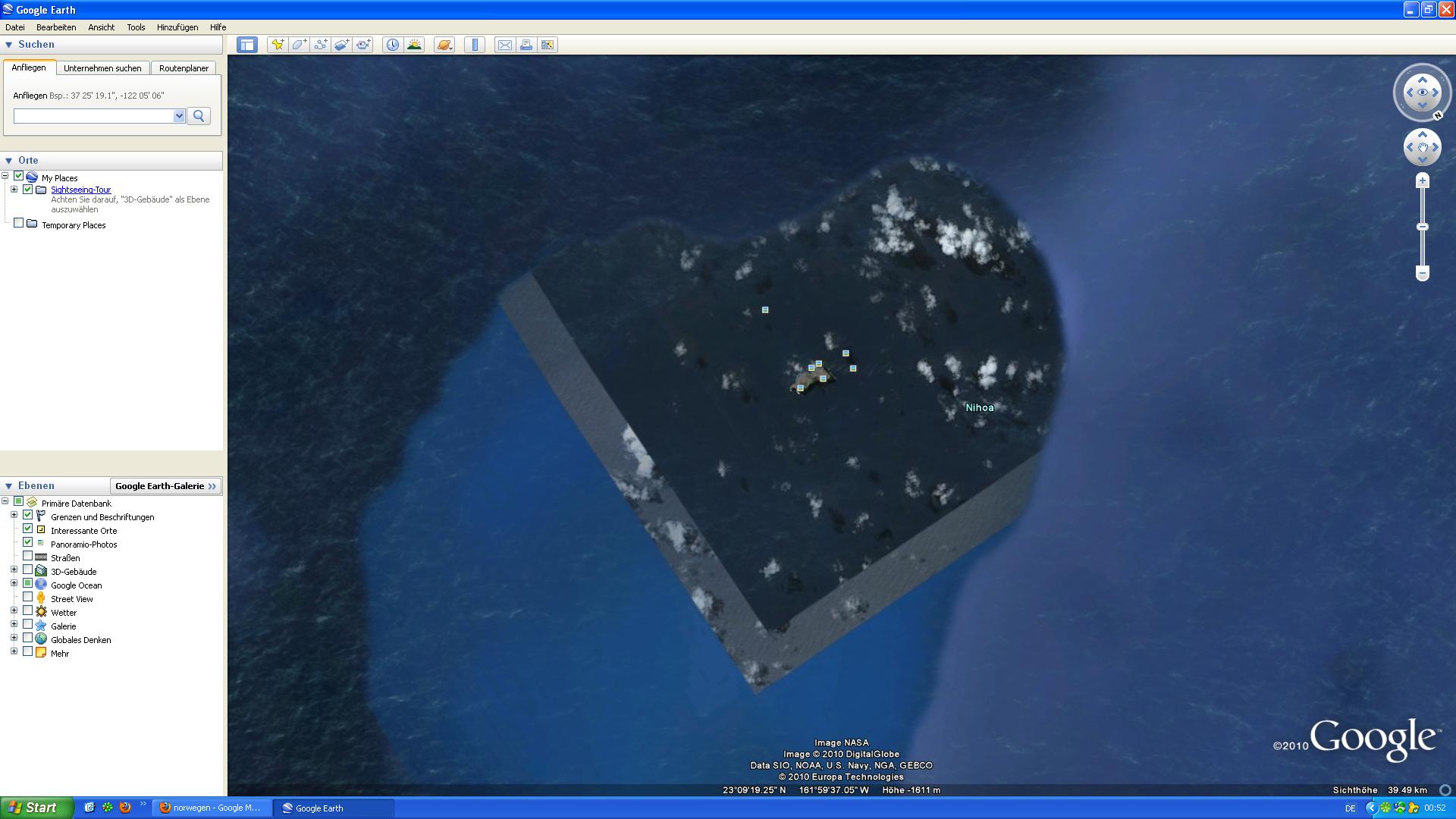Toggle the sidebar visibility button
This screenshot has height=819, width=1456.
[x=247, y=45]
